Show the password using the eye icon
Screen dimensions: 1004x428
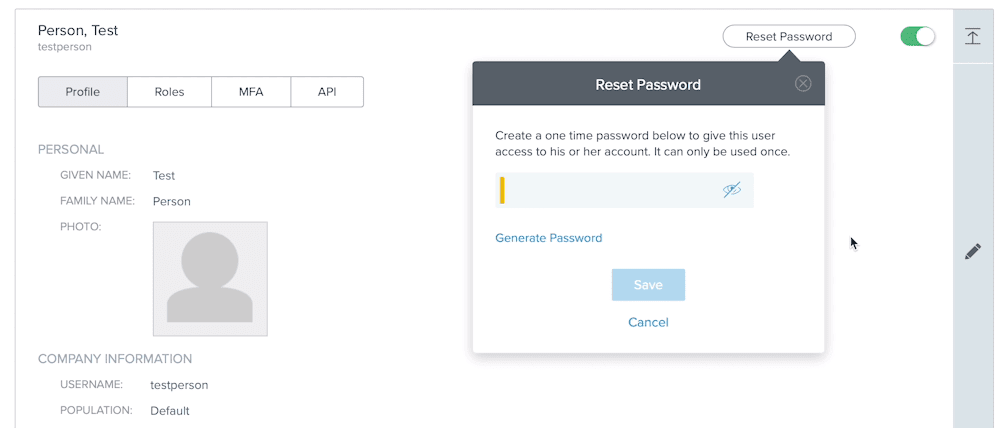[732, 190]
